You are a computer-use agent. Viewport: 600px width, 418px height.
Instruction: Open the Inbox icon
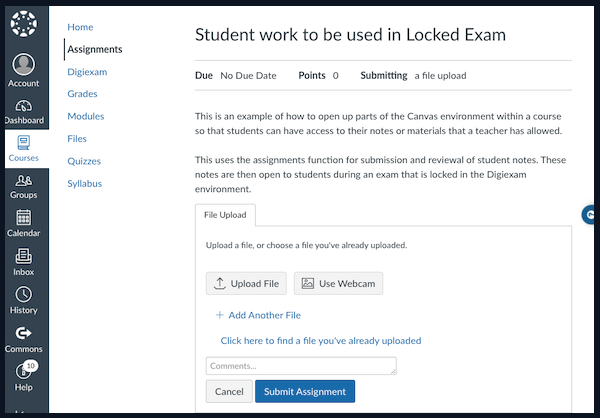coord(24,256)
